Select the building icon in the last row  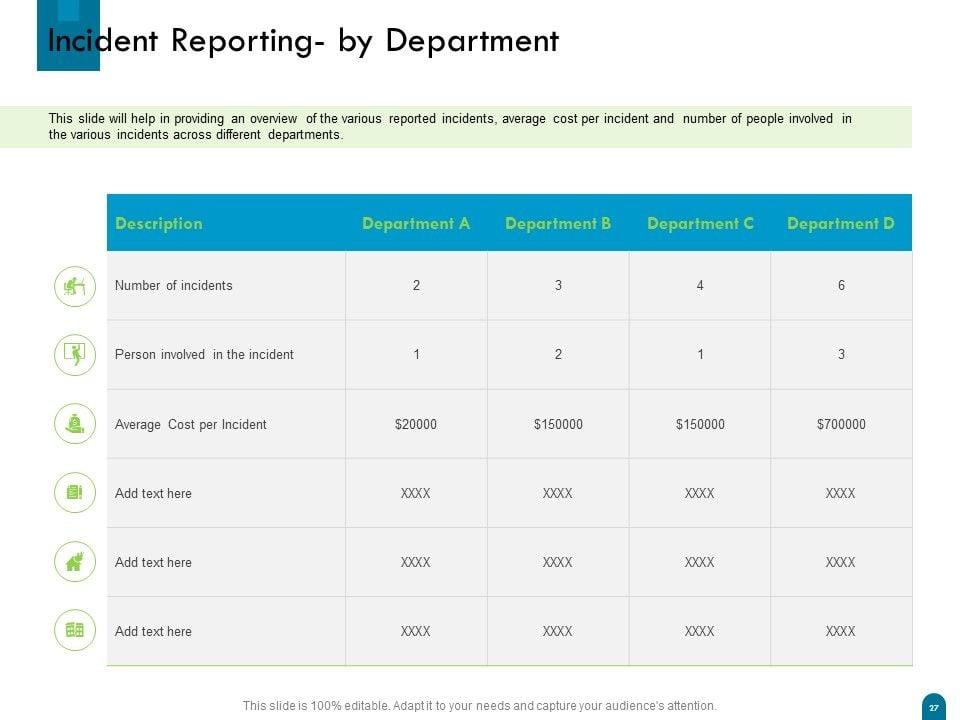[x=75, y=631]
